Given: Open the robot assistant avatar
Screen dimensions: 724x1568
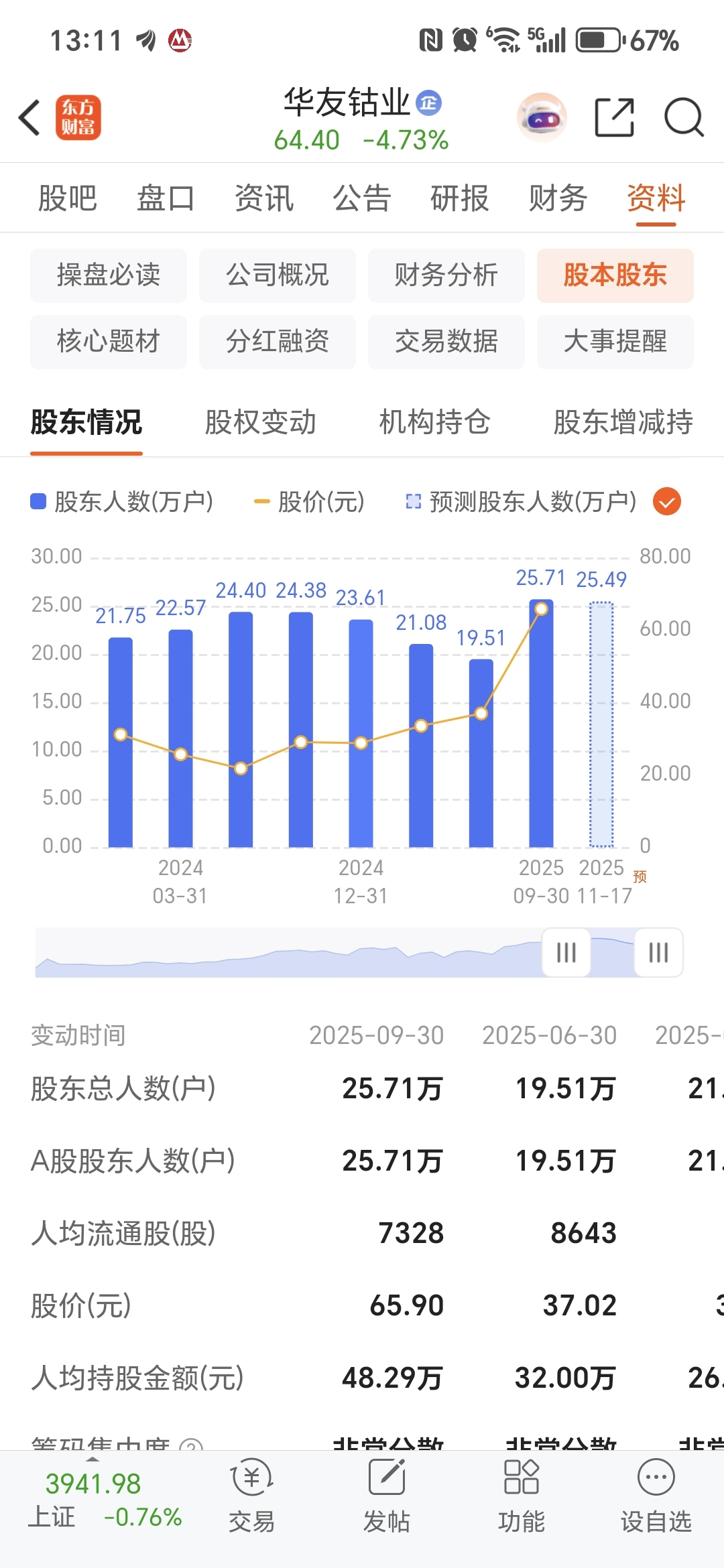Looking at the screenshot, I should click(x=542, y=117).
